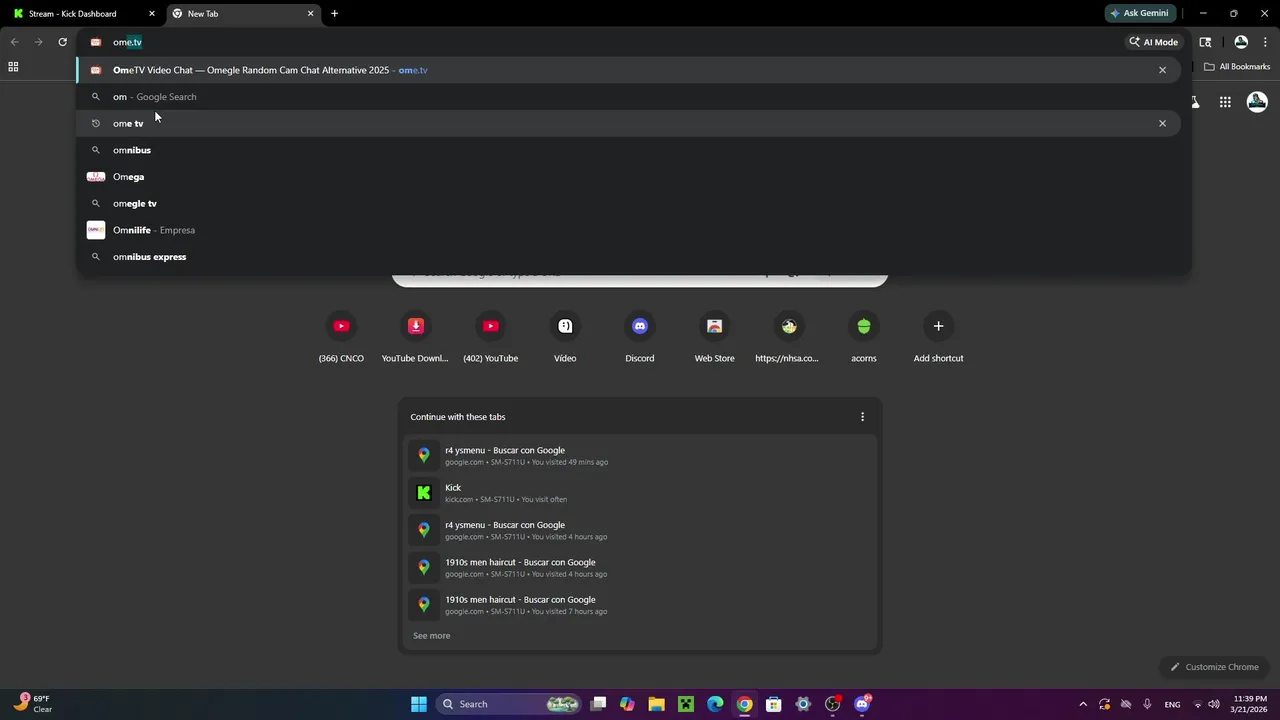Viewport: 1280px width, 720px height.
Task: Click the browser back arrow
Action: tap(14, 42)
